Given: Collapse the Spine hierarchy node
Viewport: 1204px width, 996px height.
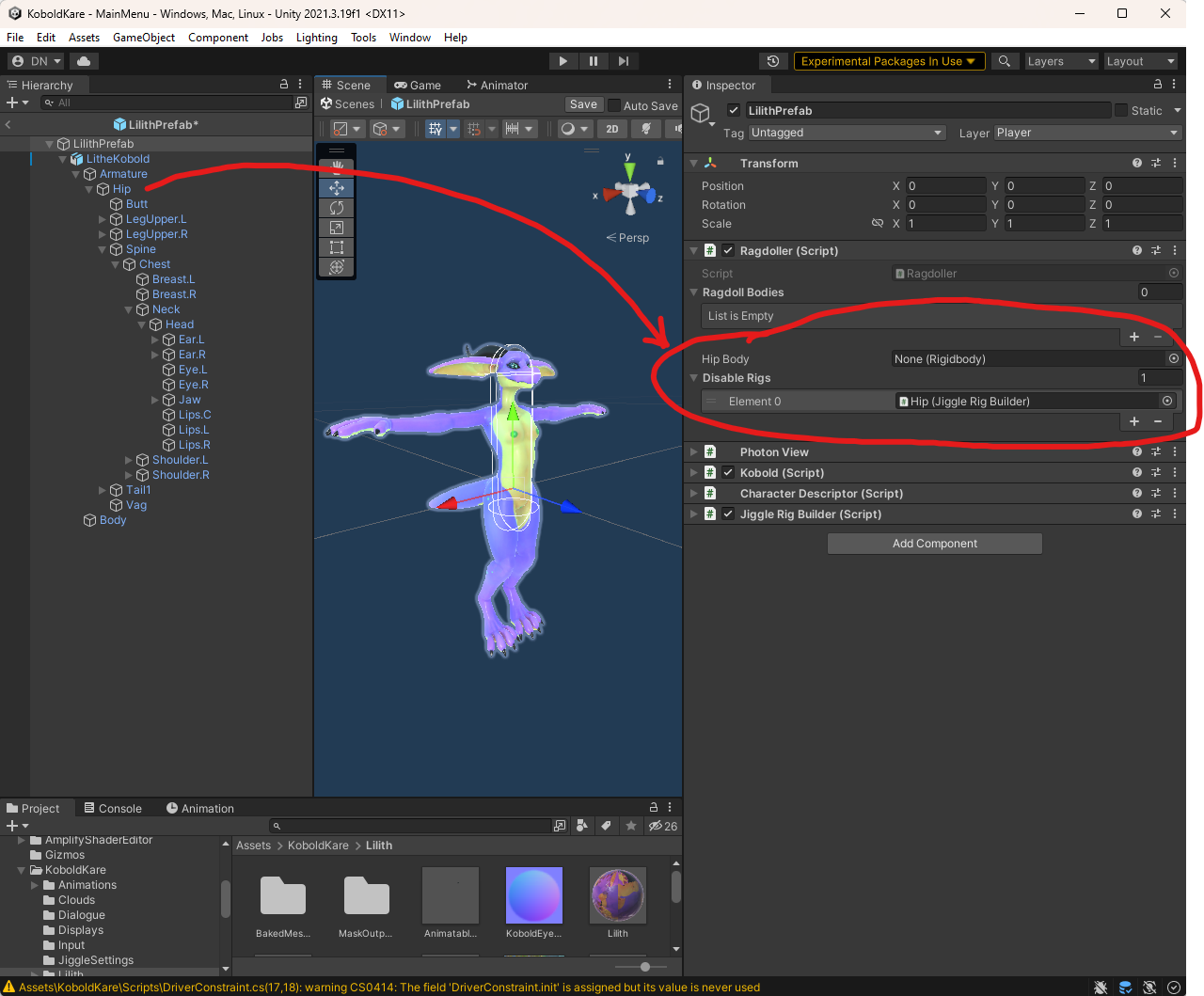Looking at the screenshot, I should click(103, 249).
